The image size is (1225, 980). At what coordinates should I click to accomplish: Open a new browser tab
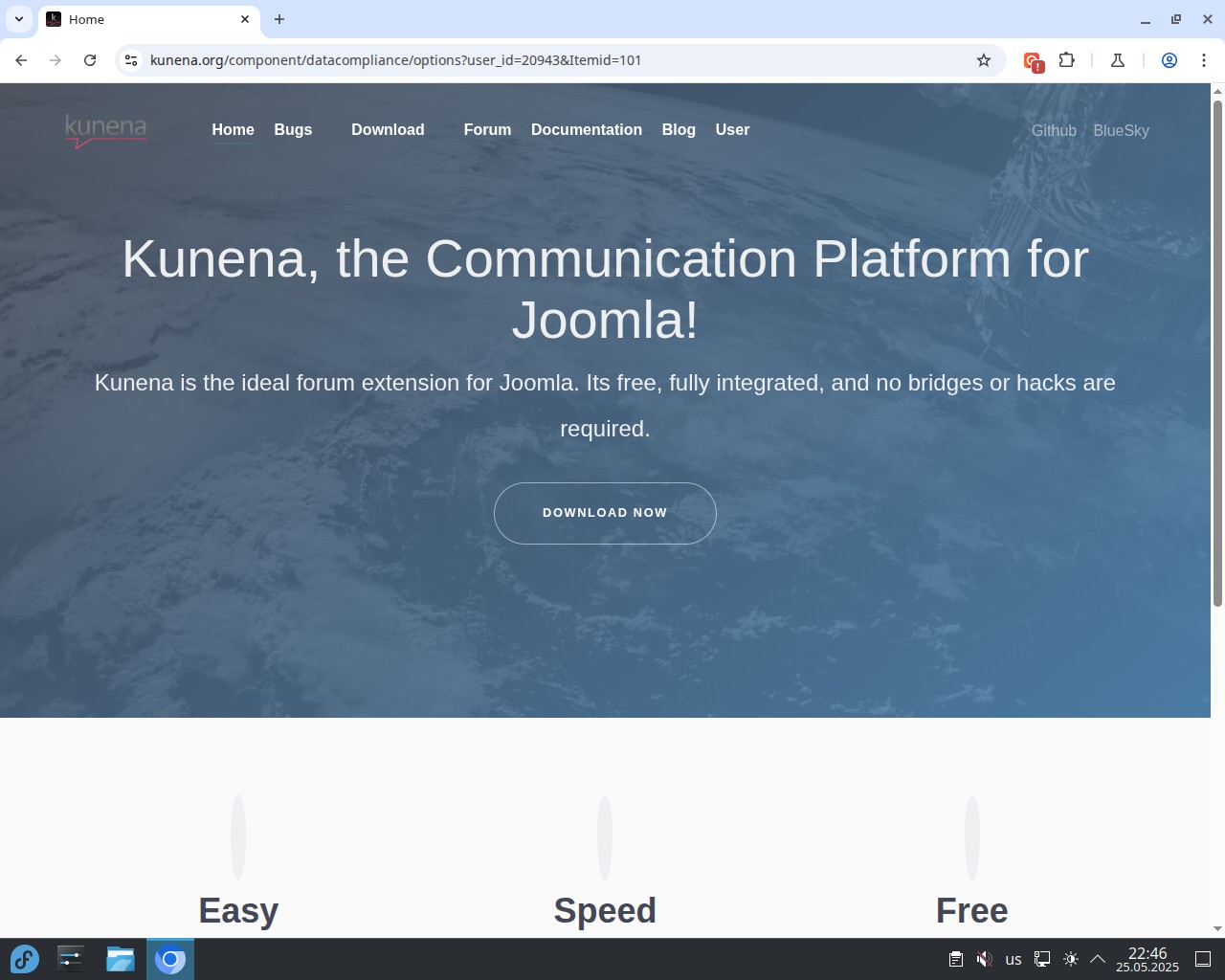(x=279, y=19)
